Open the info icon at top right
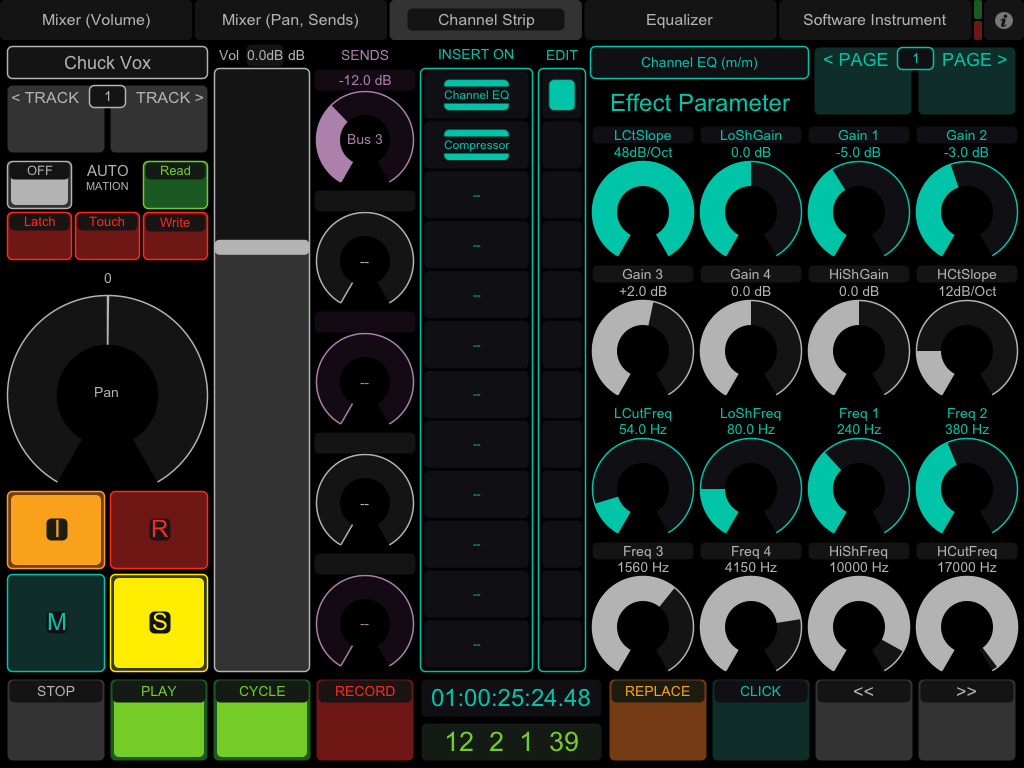This screenshot has height=768, width=1024. [x=1004, y=20]
